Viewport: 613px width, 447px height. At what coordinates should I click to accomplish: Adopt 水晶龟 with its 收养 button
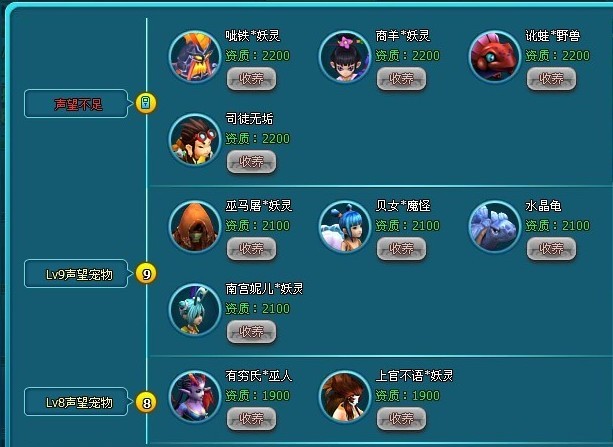[x=551, y=248]
